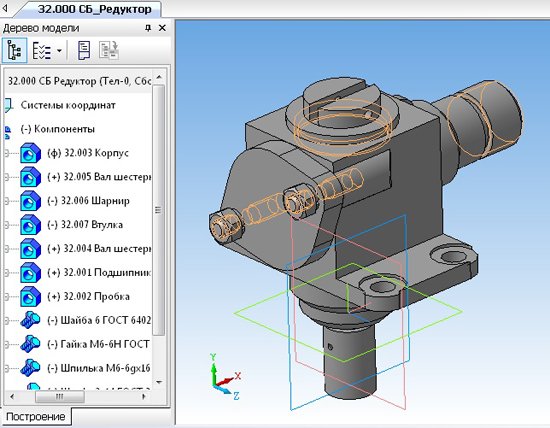Select the 32.002 Пробка component

click(x=89, y=296)
